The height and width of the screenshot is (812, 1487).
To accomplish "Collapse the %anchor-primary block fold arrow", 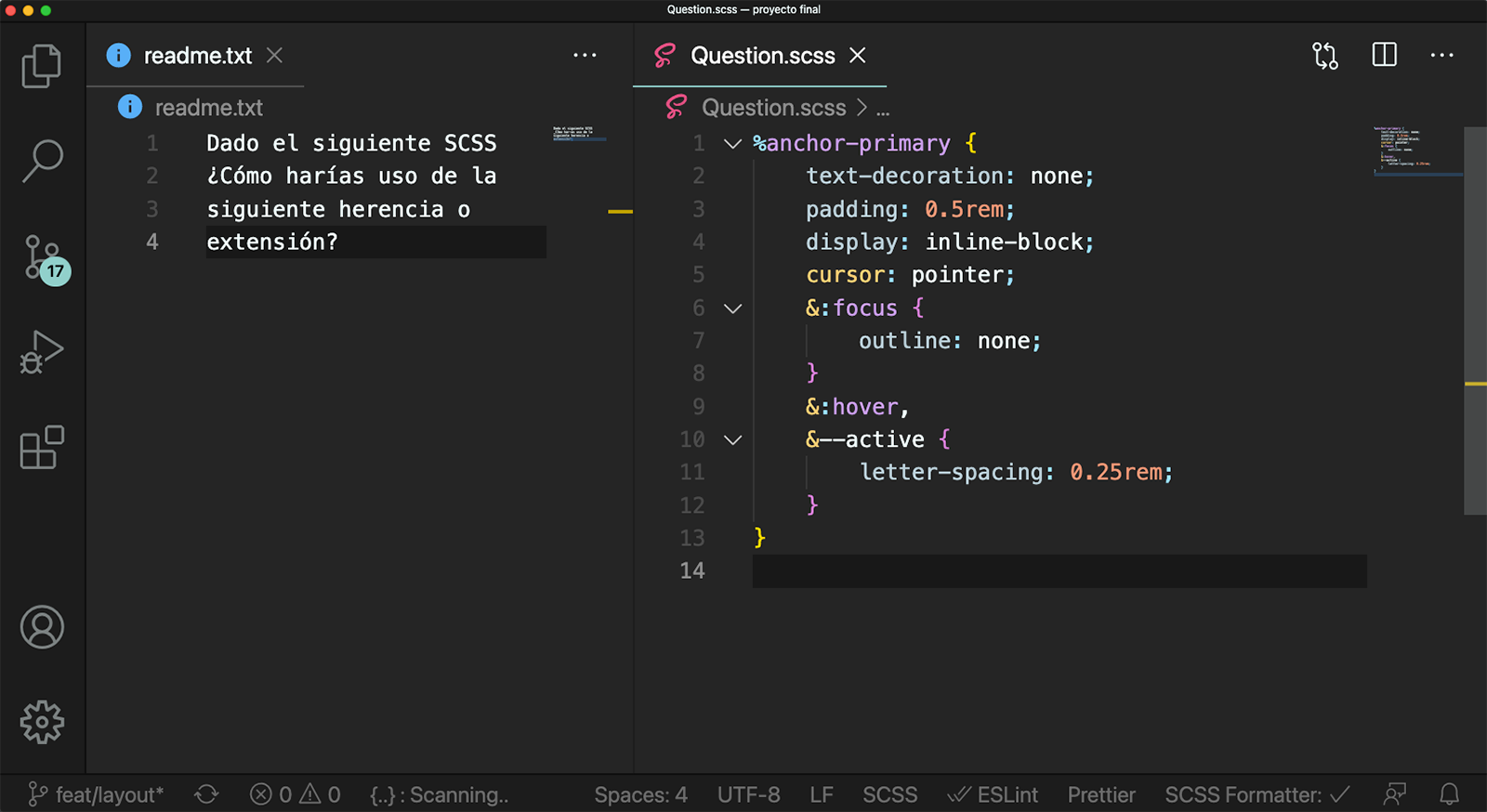I will 732,144.
